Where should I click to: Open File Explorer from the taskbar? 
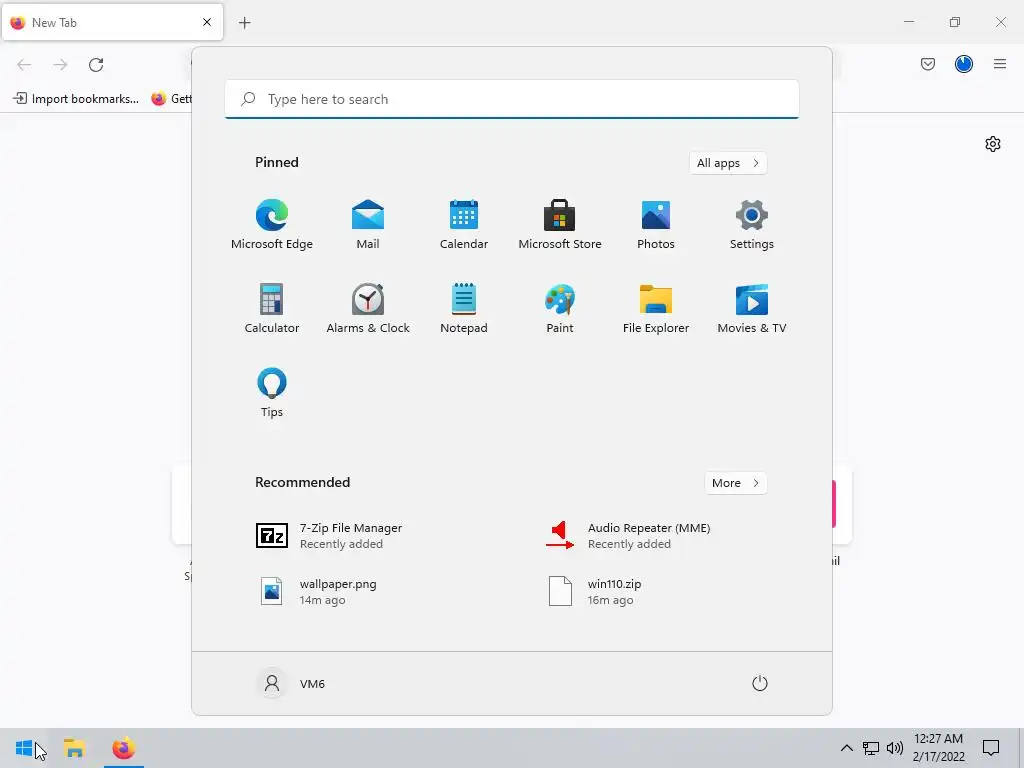click(x=74, y=748)
